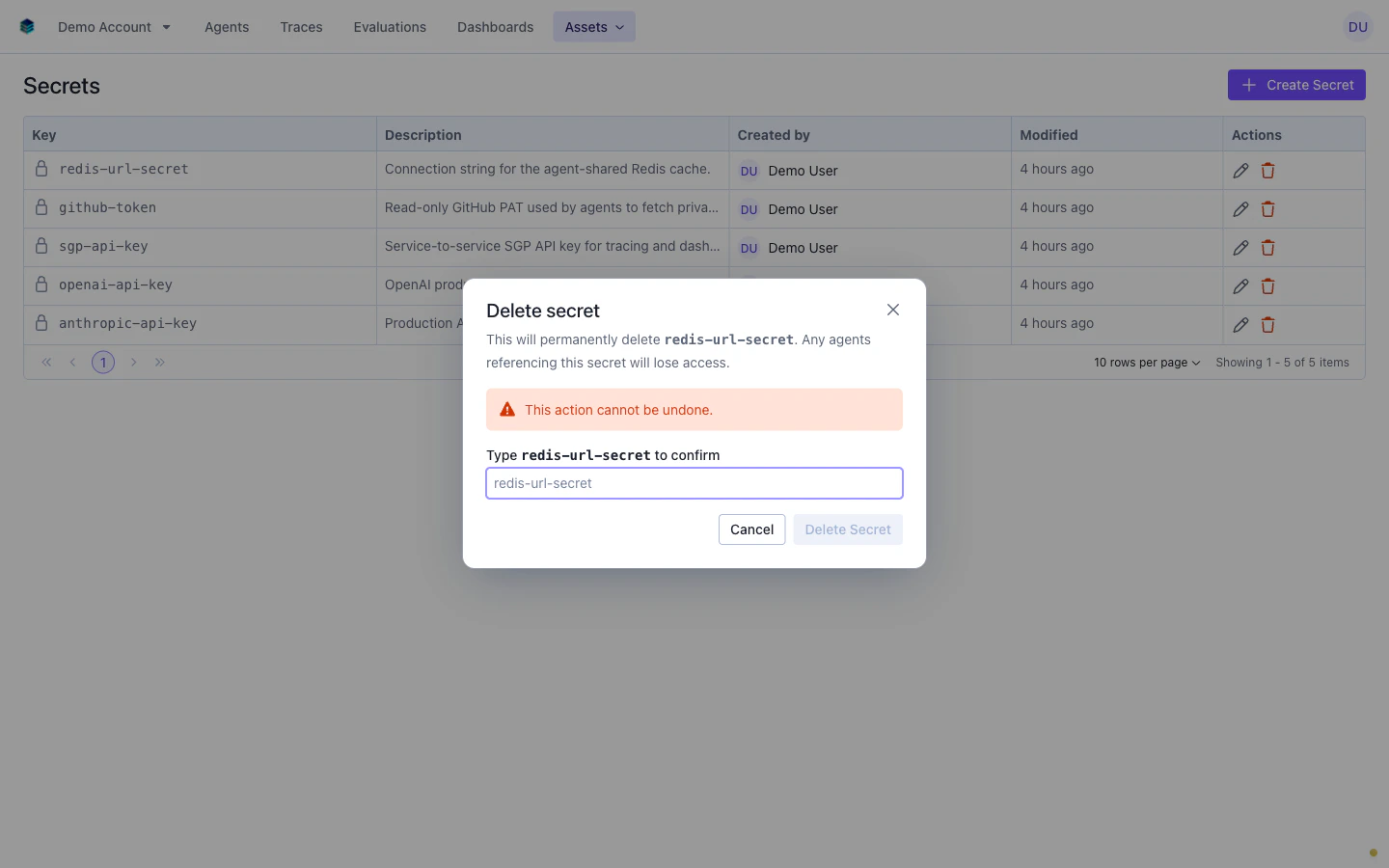
Task: Click the warning triangle icon in alert
Action: (x=507, y=410)
